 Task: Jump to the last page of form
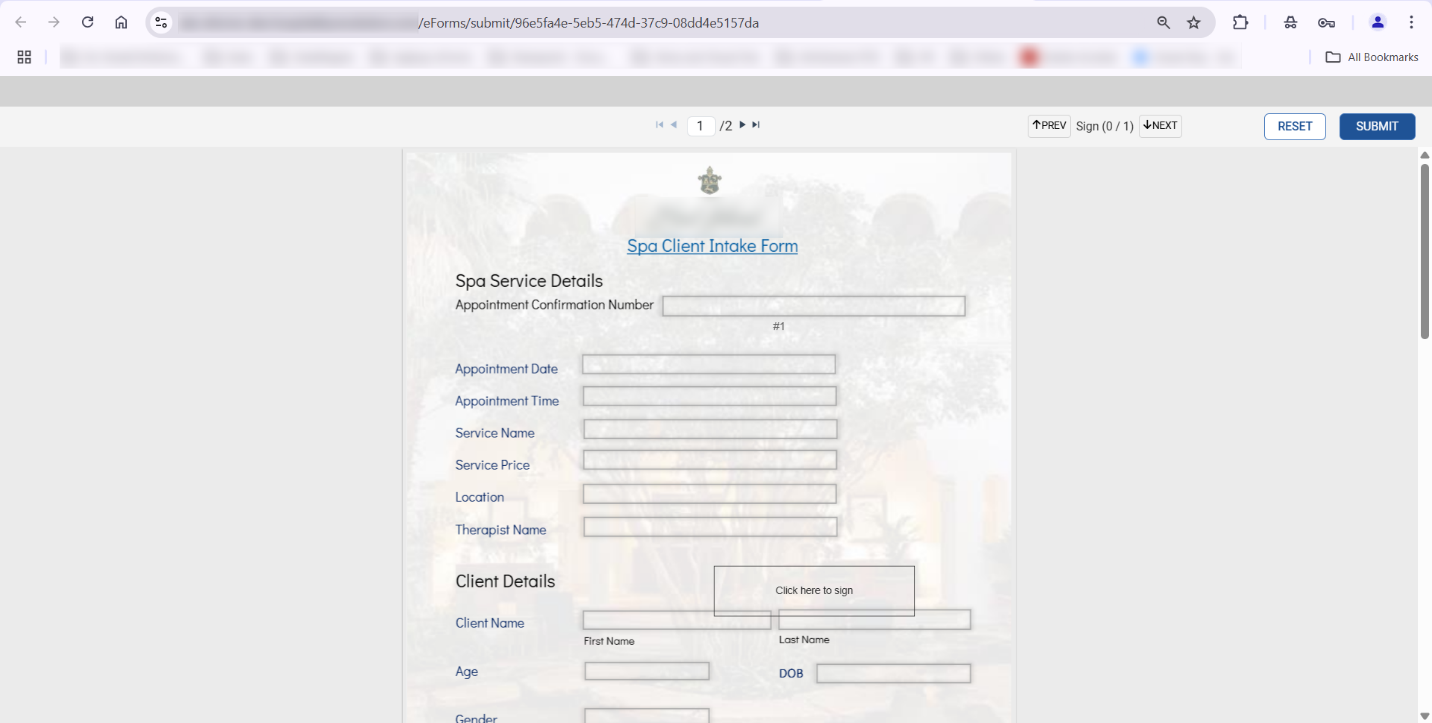coord(756,125)
